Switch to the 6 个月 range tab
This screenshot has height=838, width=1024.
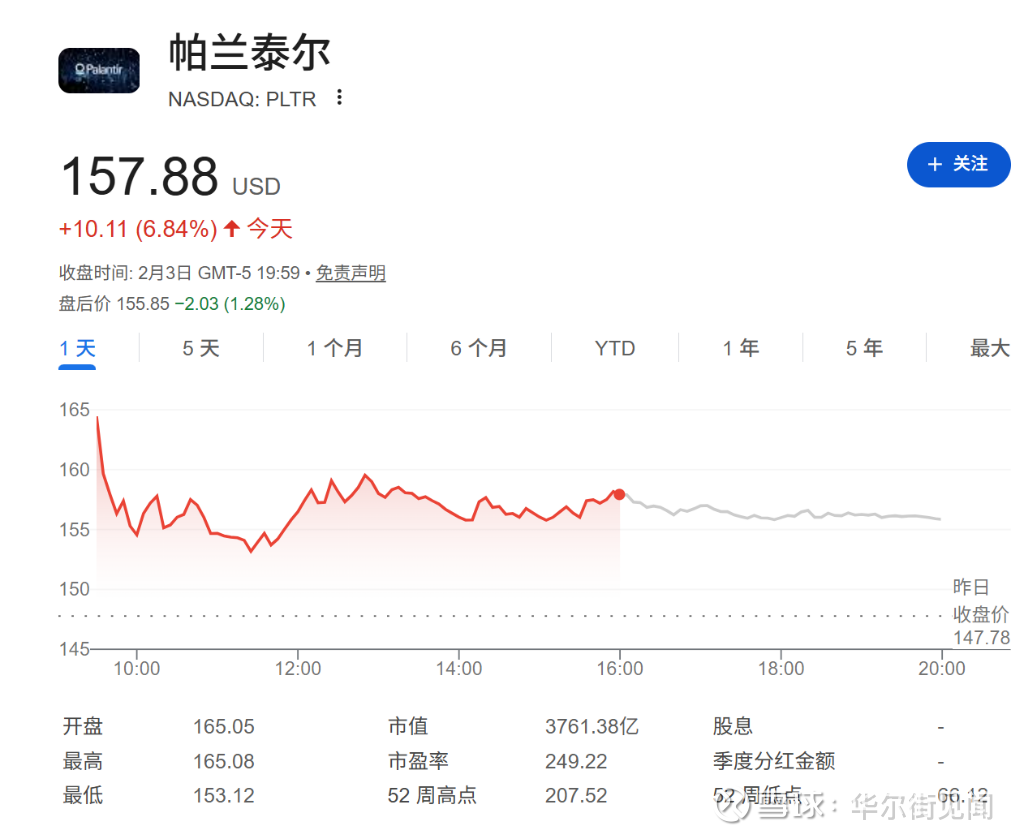(x=478, y=348)
